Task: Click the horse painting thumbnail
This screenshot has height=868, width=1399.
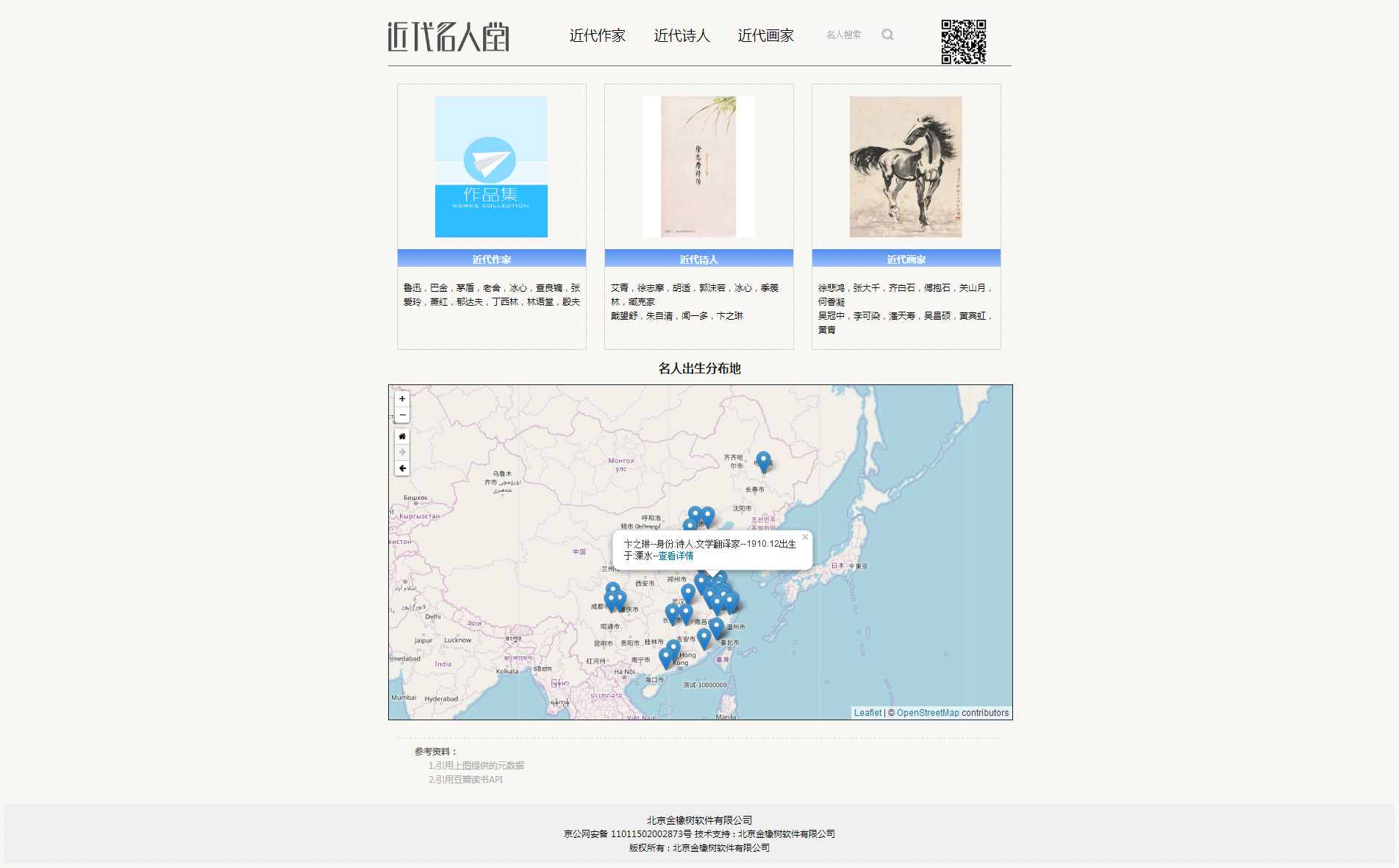Action: pyautogui.click(x=906, y=167)
